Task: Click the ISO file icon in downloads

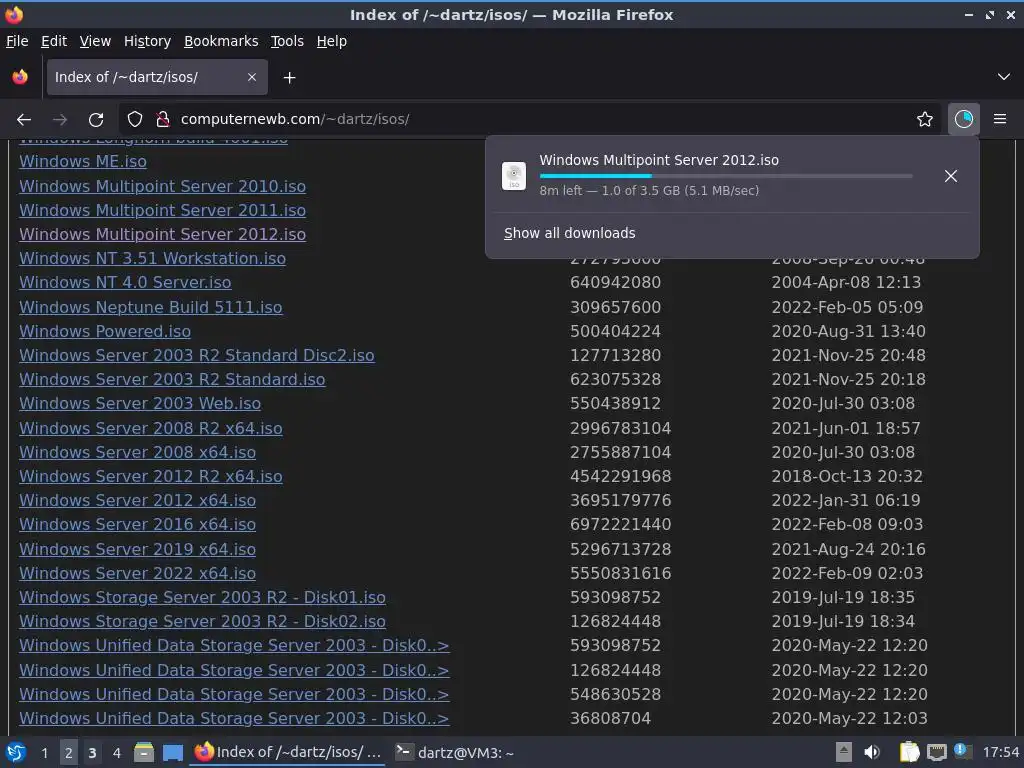Action: 514,176
